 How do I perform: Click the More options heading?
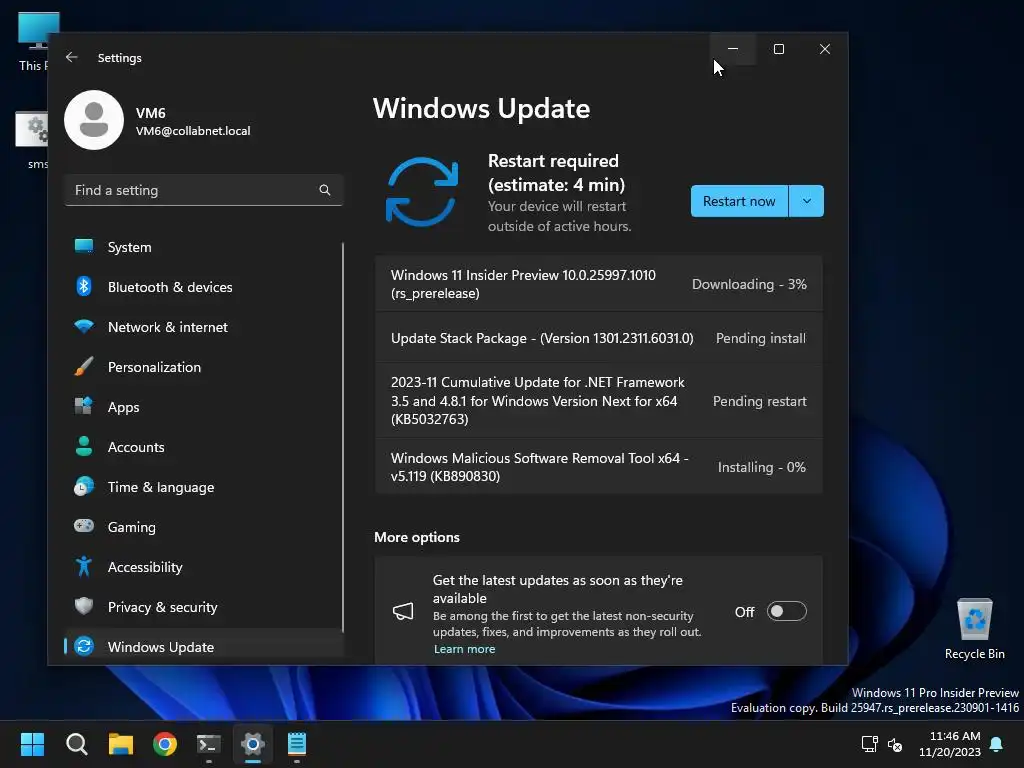pyautogui.click(x=417, y=537)
